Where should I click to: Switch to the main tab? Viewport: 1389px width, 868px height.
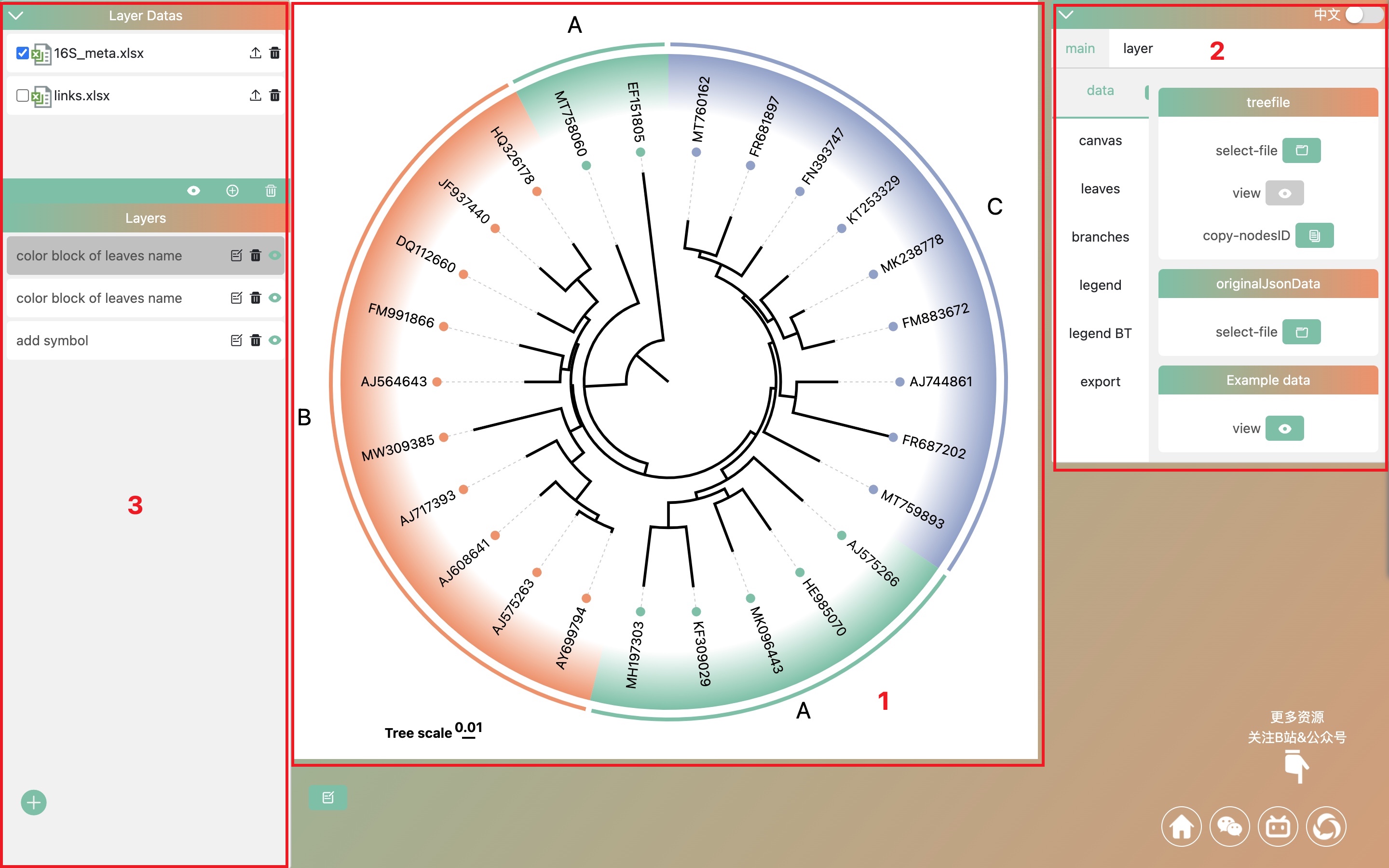1080,49
